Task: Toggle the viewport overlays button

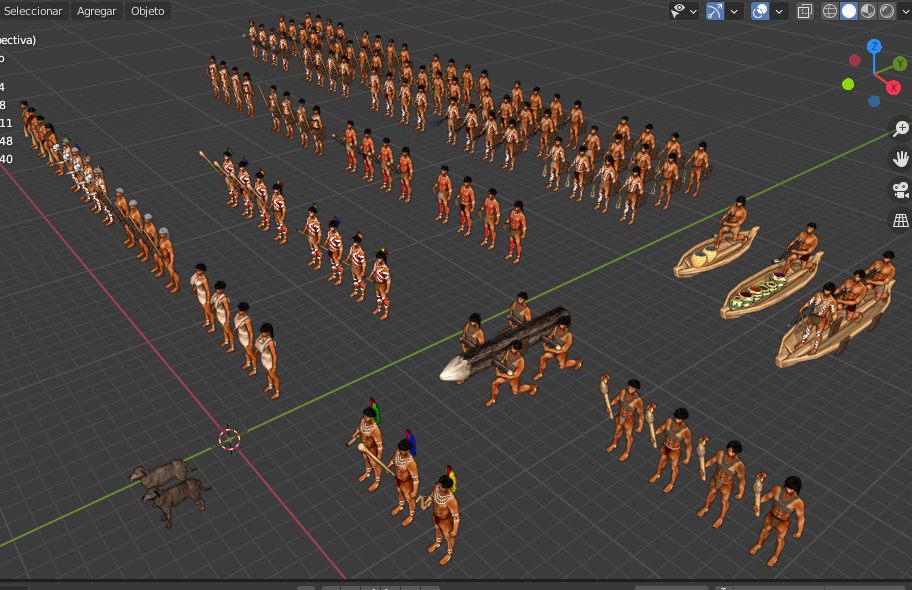Action: pyautogui.click(x=760, y=11)
